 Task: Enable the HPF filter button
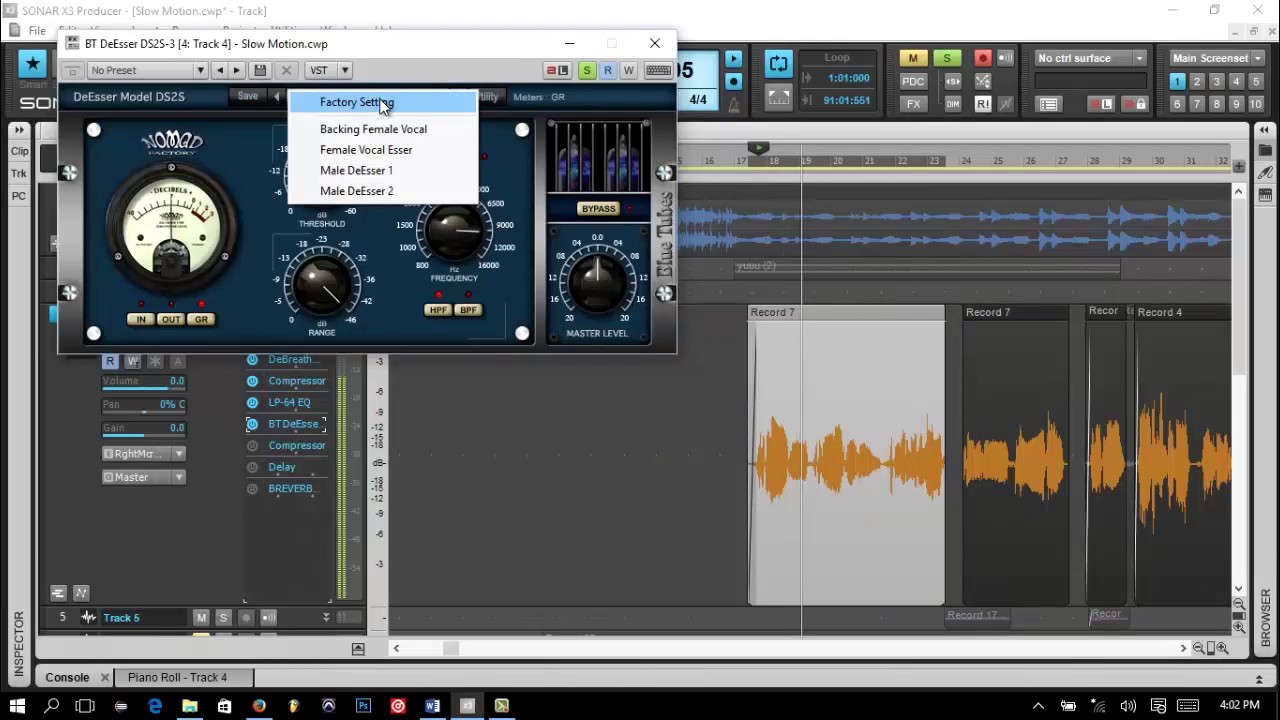click(x=438, y=310)
